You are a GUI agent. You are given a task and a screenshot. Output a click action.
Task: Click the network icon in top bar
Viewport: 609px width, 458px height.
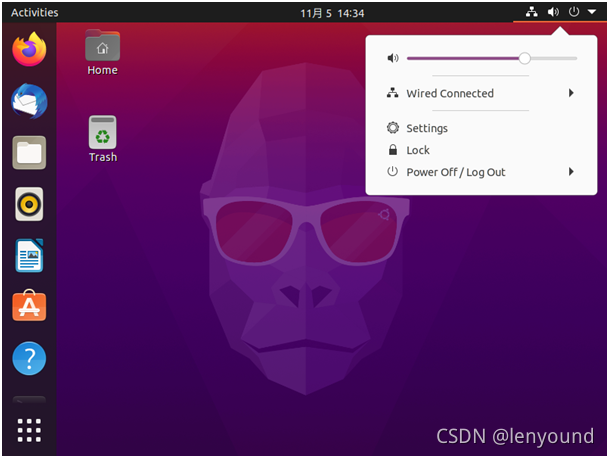[x=531, y=12]
